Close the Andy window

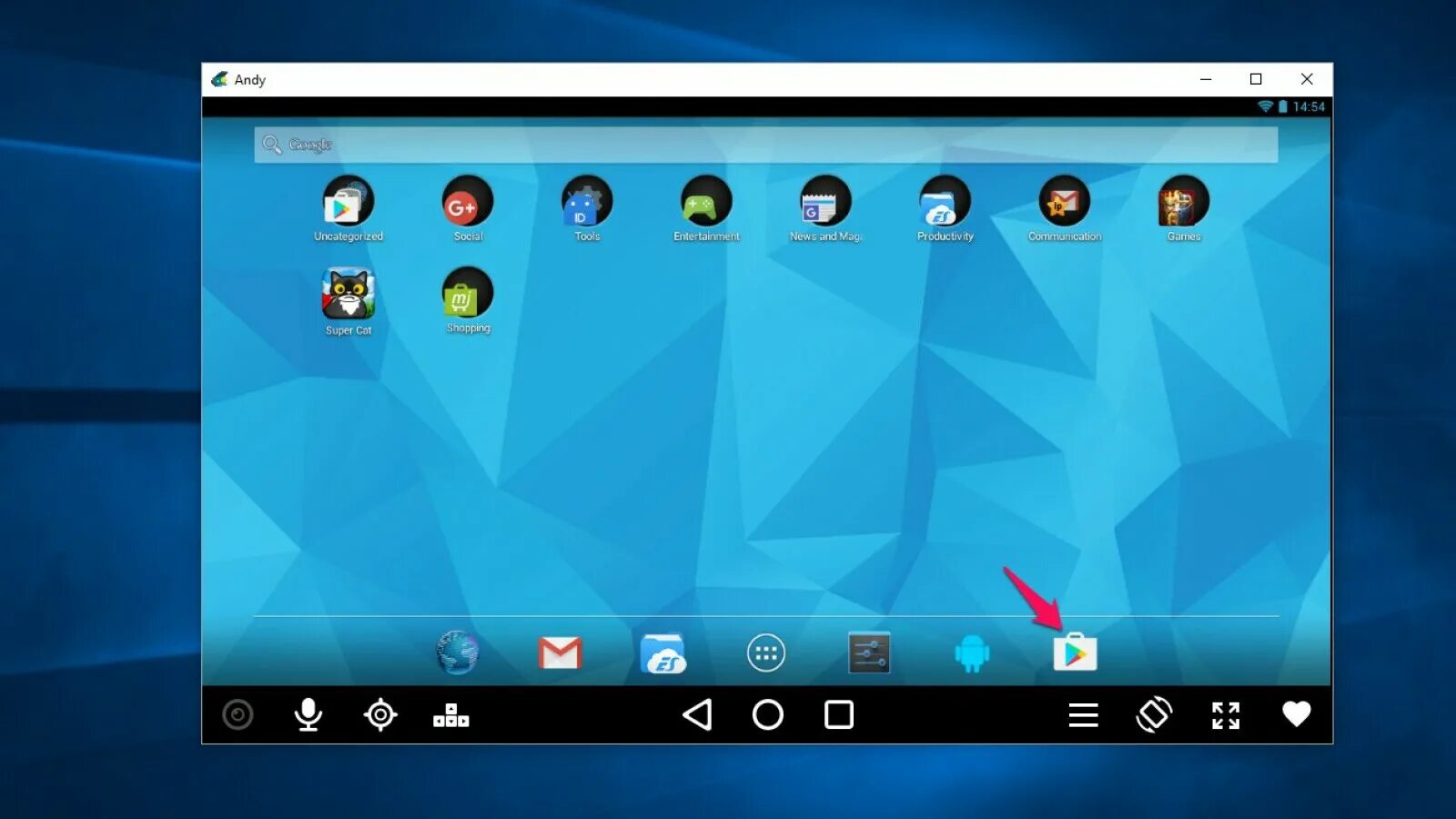click(1307, 79)
